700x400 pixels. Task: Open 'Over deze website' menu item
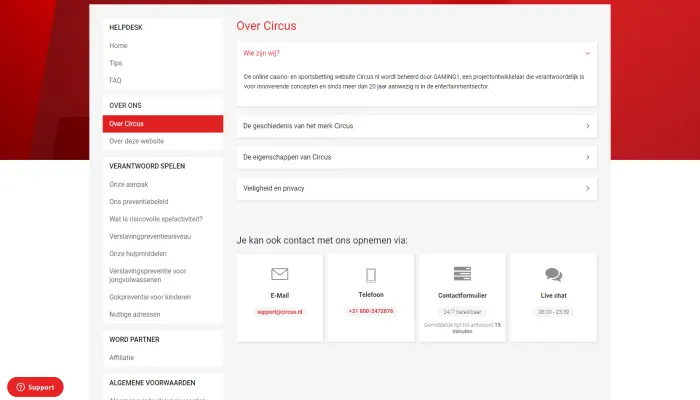click(137, 141)
